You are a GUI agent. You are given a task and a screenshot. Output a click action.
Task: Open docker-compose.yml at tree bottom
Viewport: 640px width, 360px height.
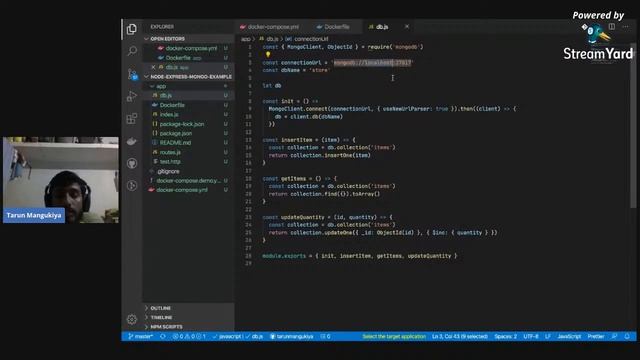pos(182,190)
